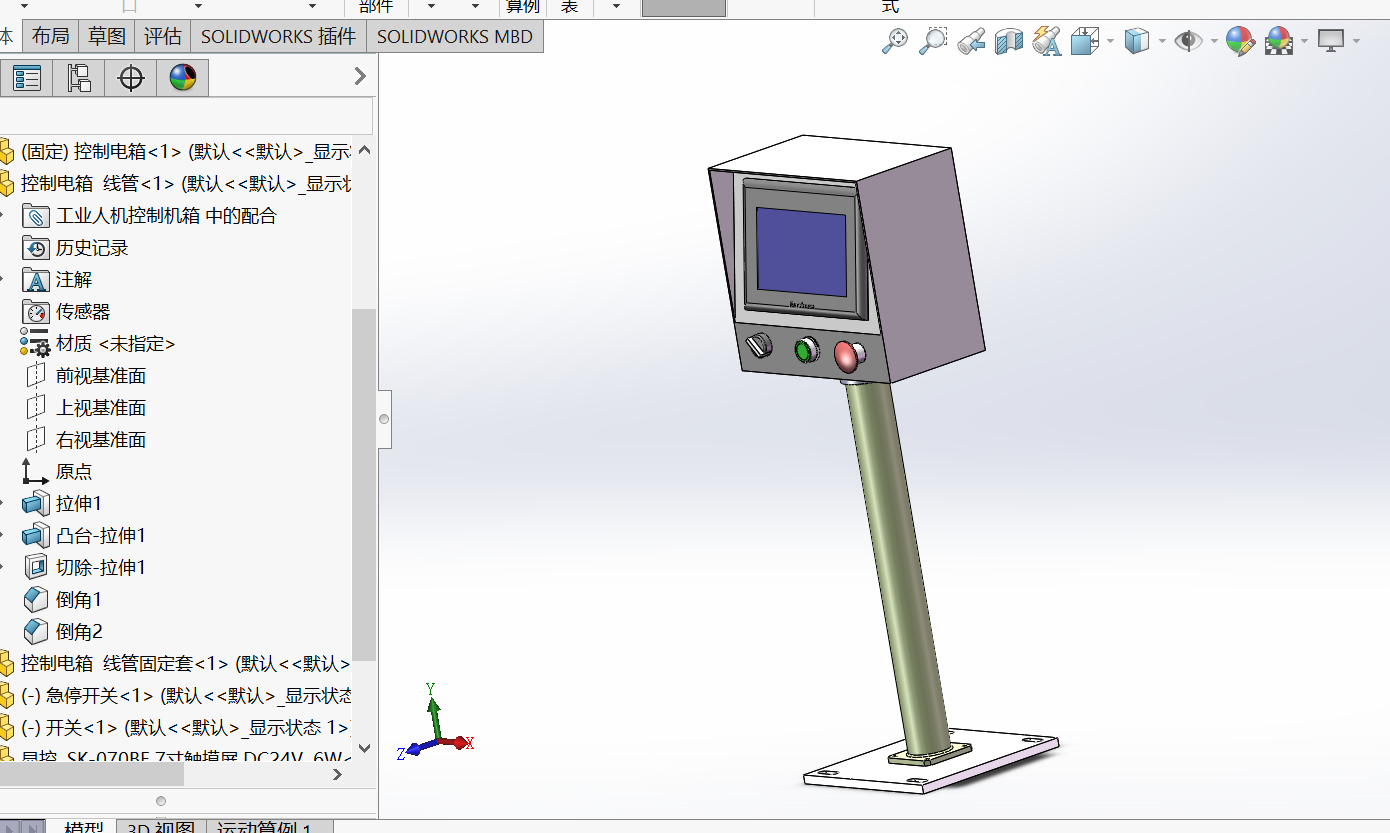This screenshot has height=833, width=1390.
Task: Open Display Style dropdown arrow
Action: click(x=1161, y=42)
